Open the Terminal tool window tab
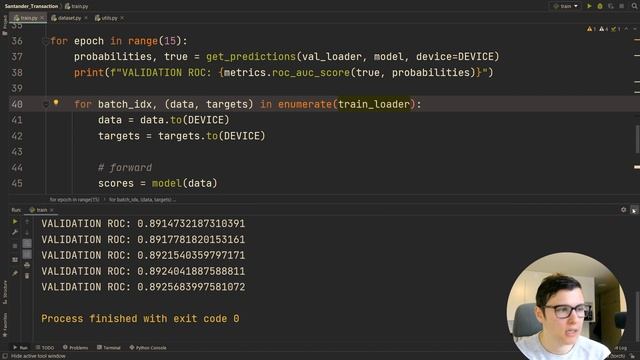Screen dimensions: 640x360 109,347
